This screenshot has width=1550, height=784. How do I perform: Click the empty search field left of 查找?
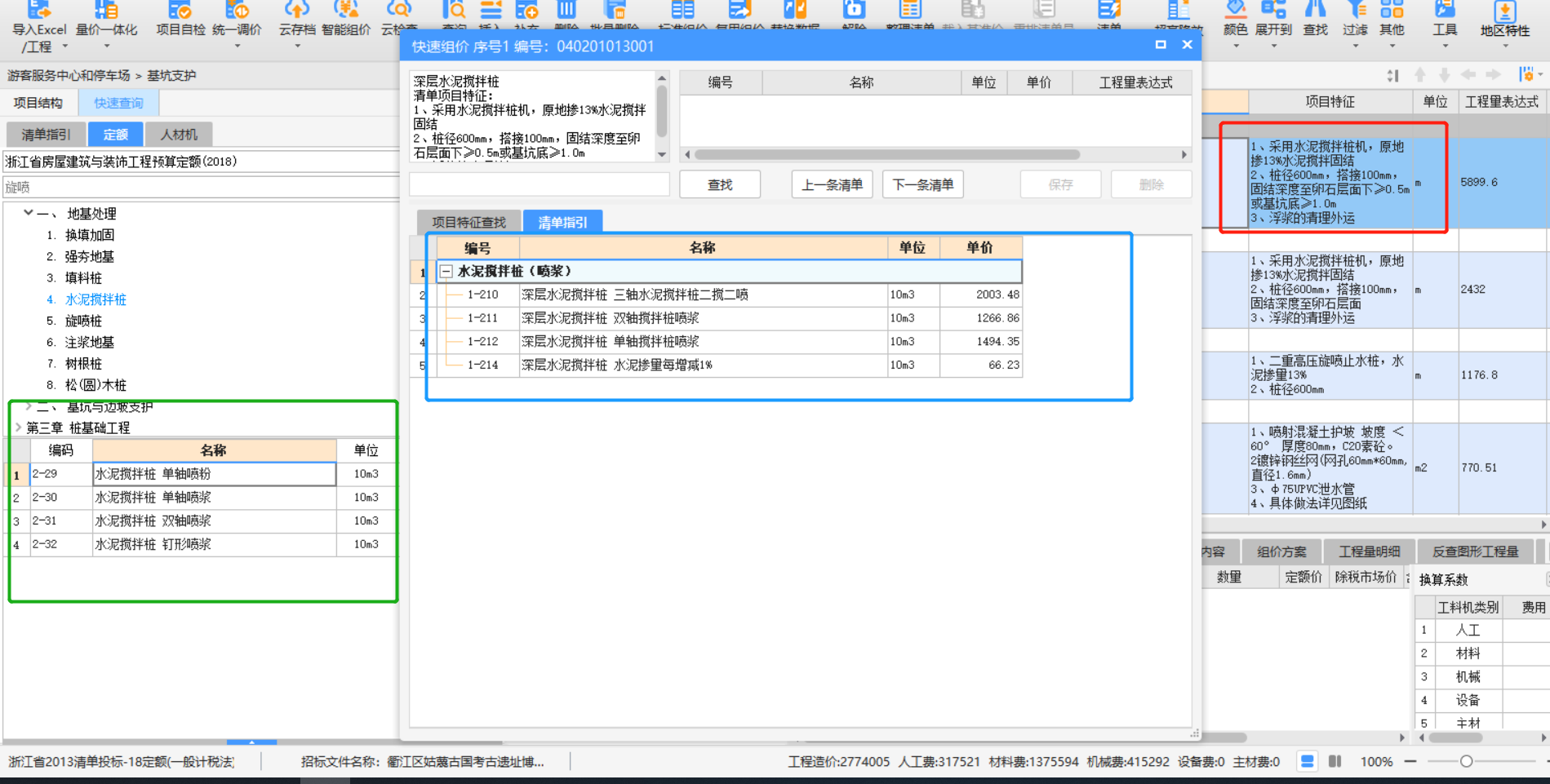pyautogui.click(x=540, y=184)
